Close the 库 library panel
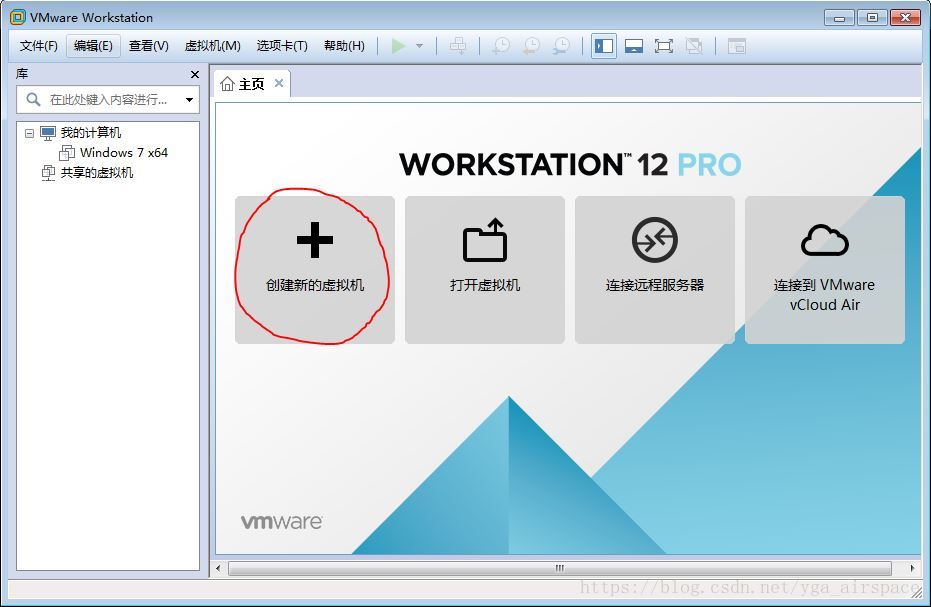Image resolution: width=931 pixels, height=607 pixels. [x=195, y=74]
